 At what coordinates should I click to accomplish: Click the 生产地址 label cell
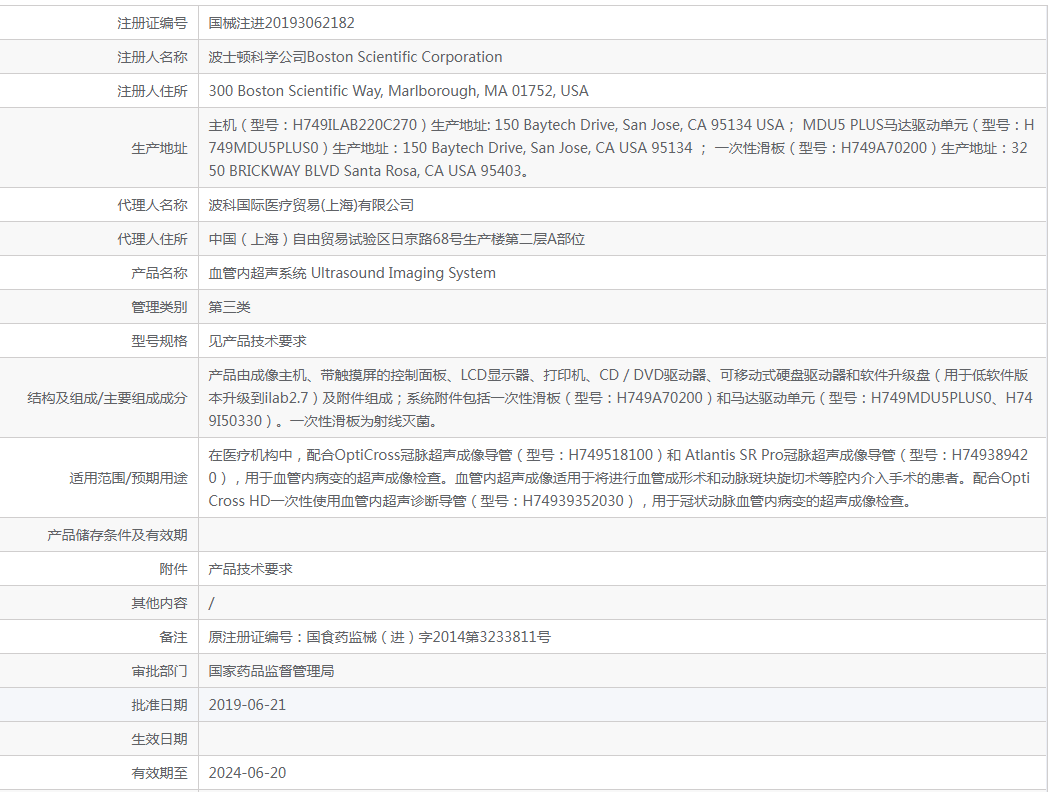tap(159, 148)
